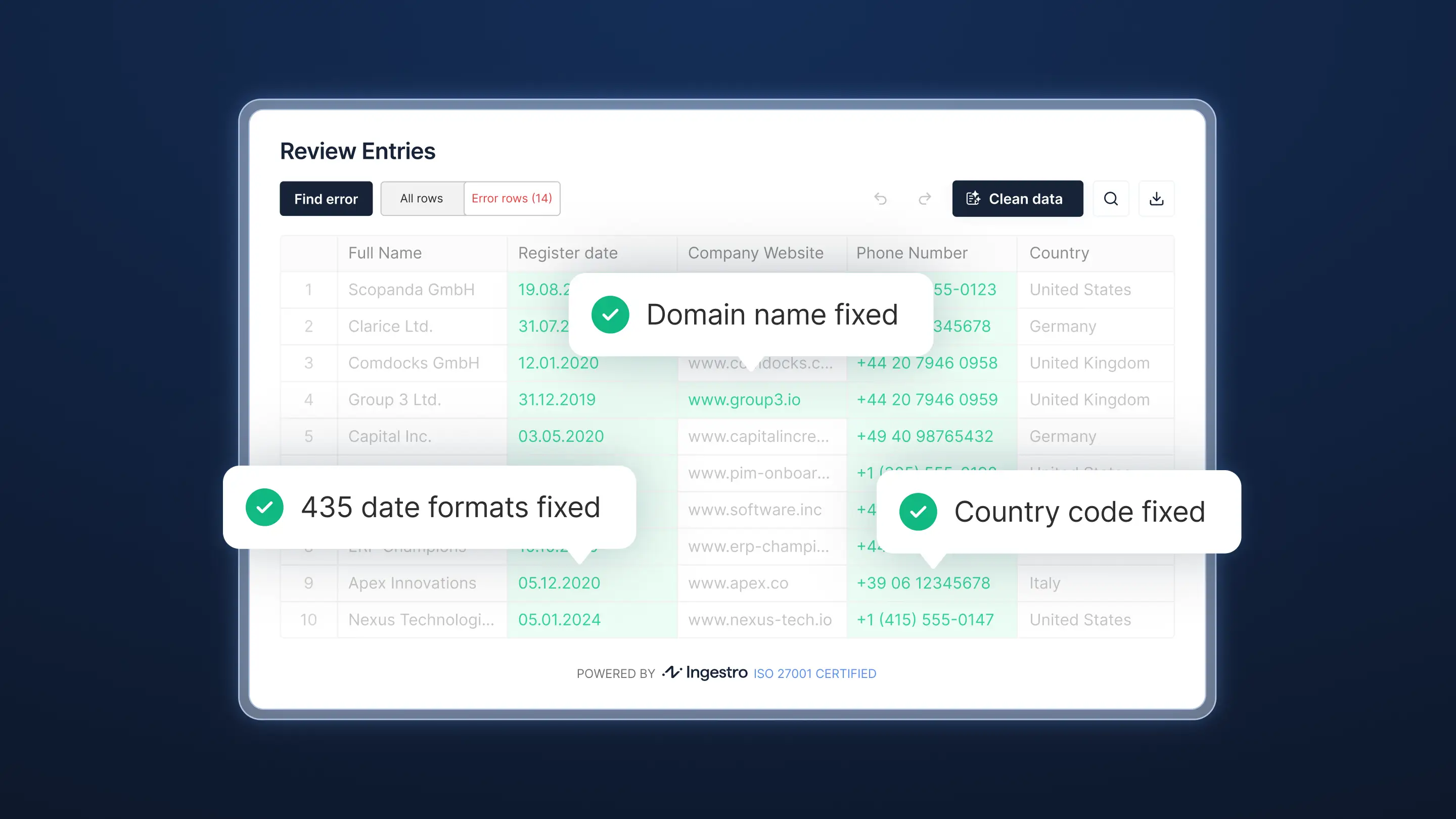This screenshot has height=819, width=1456.
Task: Click the 435 date formats fixed notification
Action: click(430, 507)
